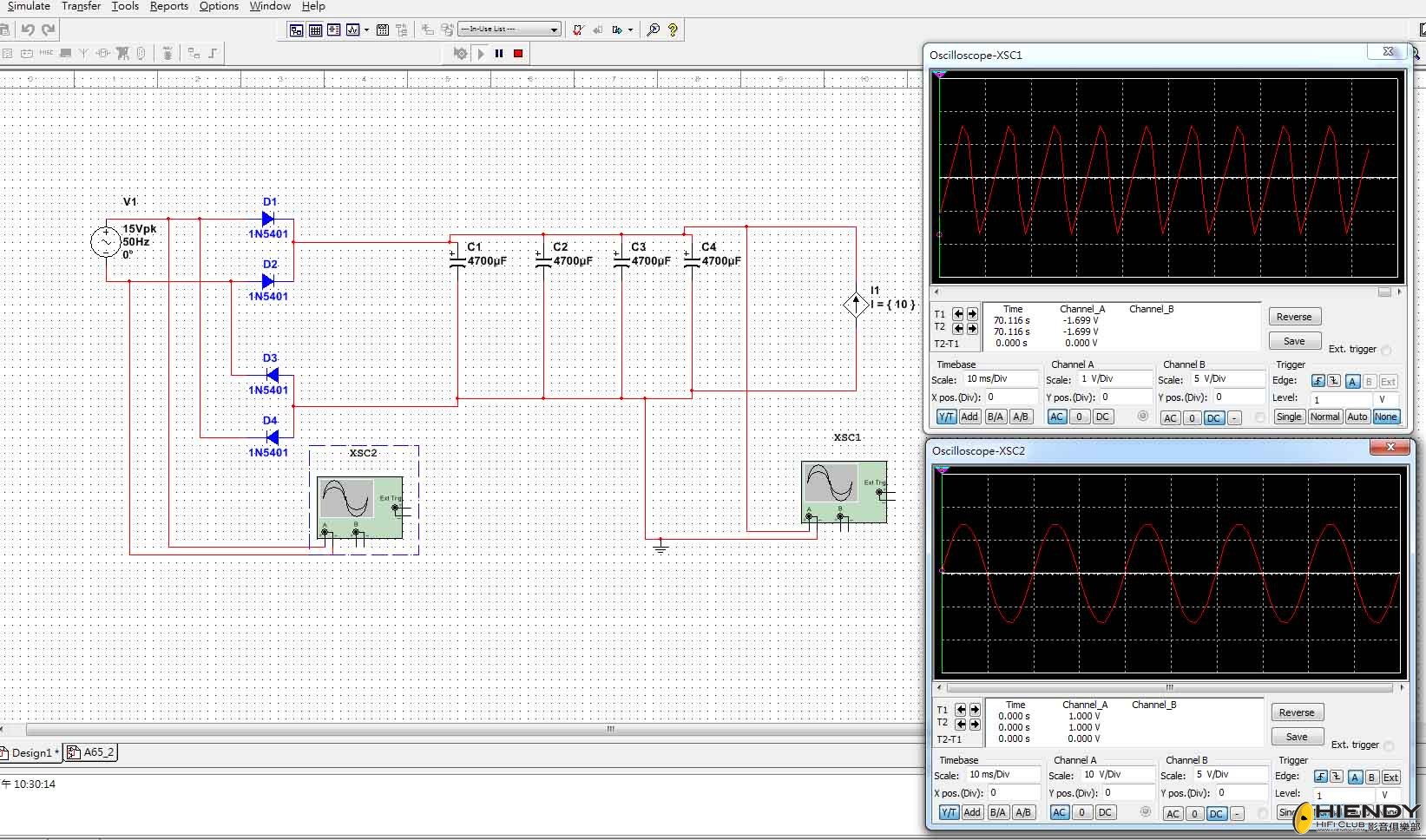The height and width of the screenshot is (840, 1426).
Task: Open the Simulate menu
Action: tap(29, 6)
